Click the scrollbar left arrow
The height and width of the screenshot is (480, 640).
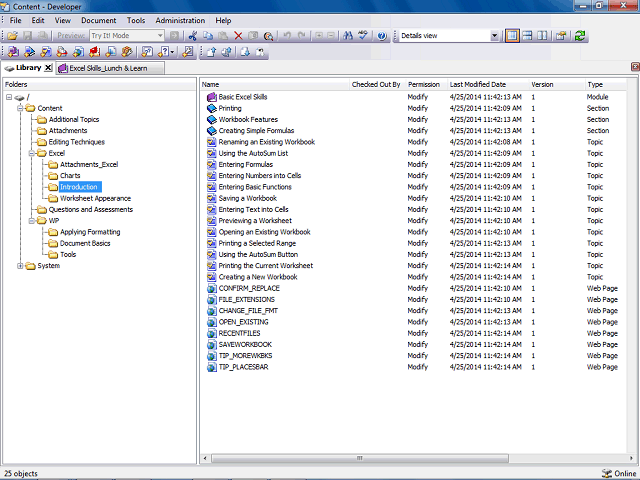click(205, 458)
